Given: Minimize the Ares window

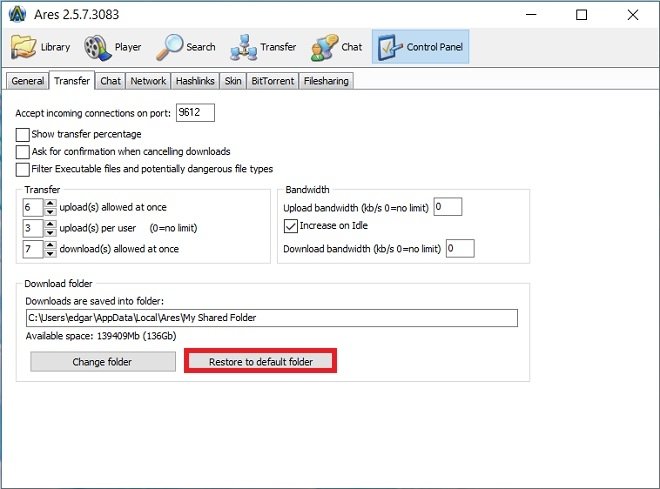Looking at the screenshot, I should coord(531,15).
